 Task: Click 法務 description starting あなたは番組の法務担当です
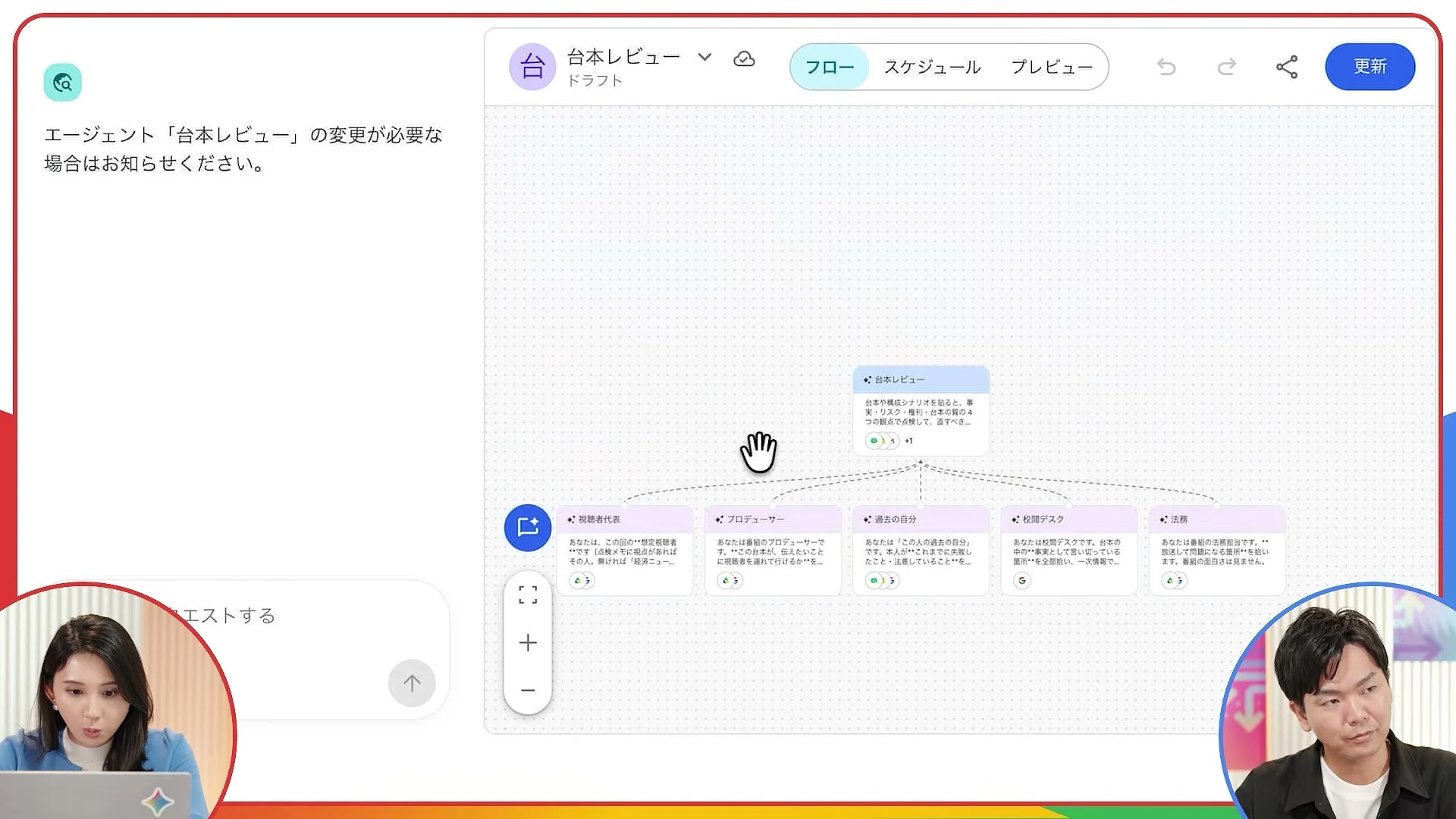[1215, 552]
